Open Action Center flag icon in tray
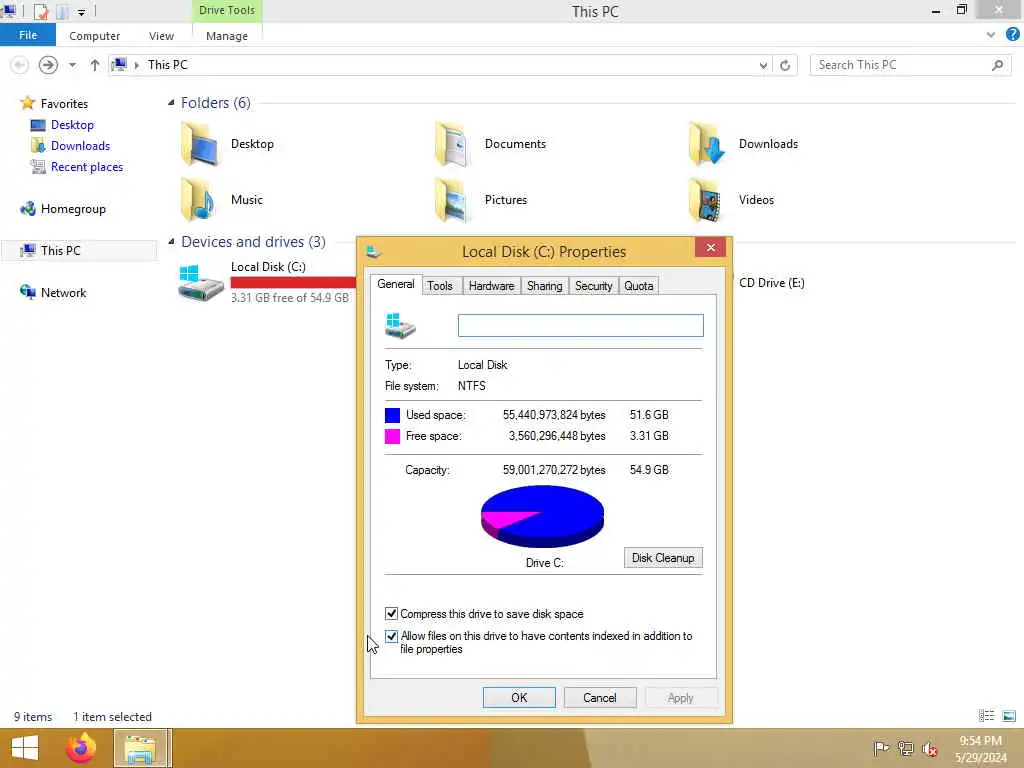1024x768 pixels. coord(881,748)
